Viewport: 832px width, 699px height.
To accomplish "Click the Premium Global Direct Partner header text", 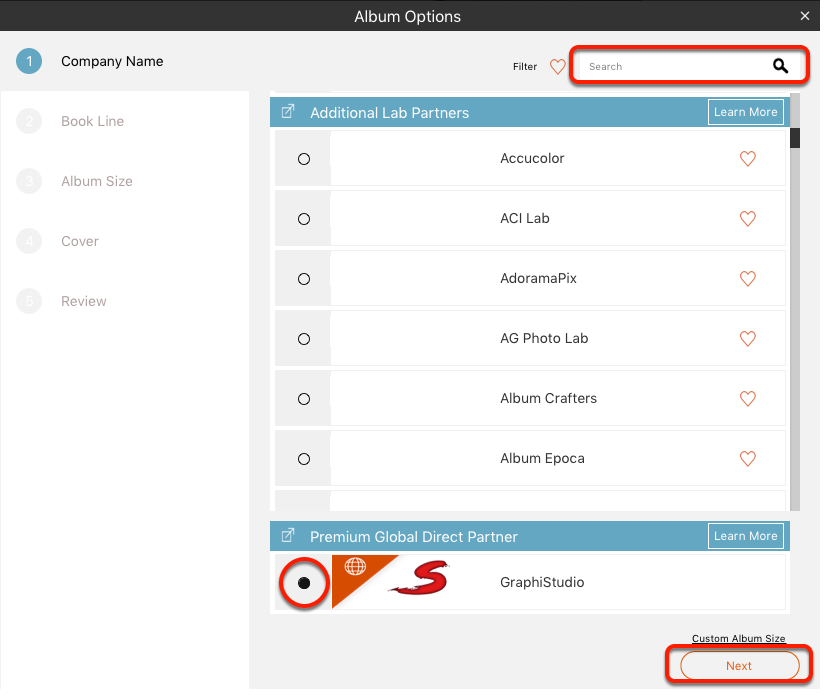I will 414,537.
